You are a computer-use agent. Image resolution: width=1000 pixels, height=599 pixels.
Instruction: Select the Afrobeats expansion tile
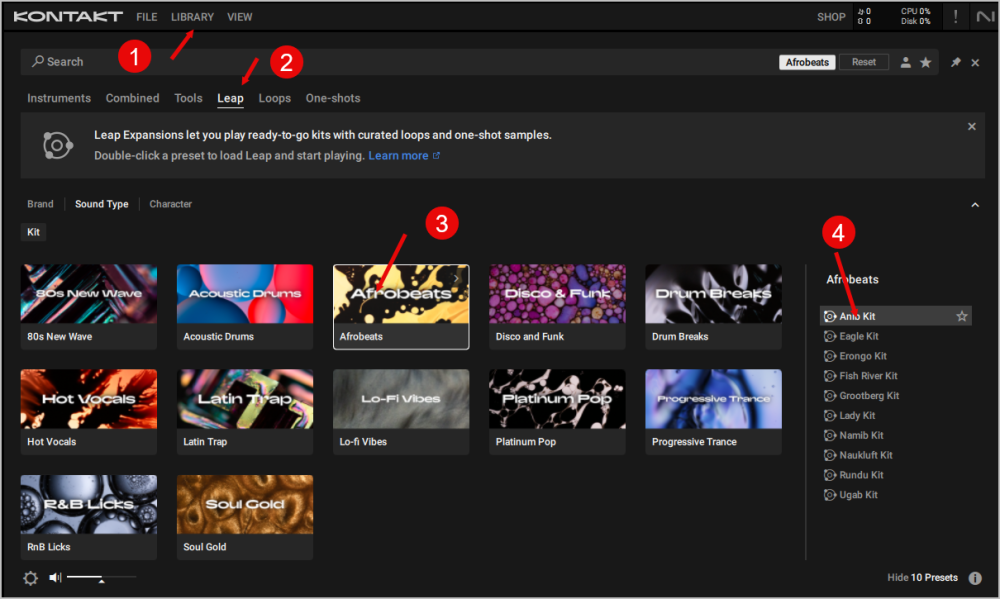[x=401, y=307]
